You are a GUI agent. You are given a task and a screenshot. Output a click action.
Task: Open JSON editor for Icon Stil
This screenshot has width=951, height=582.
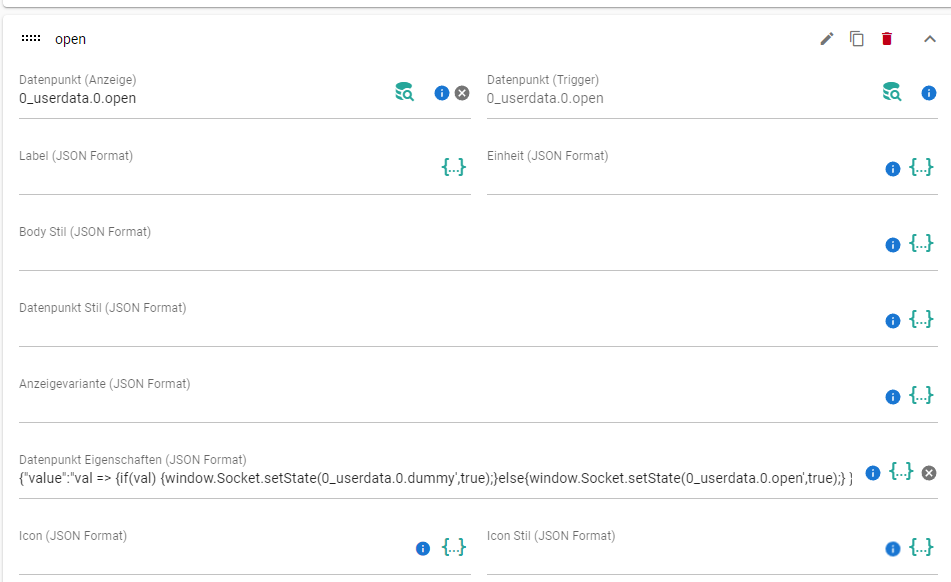point(922,547)
